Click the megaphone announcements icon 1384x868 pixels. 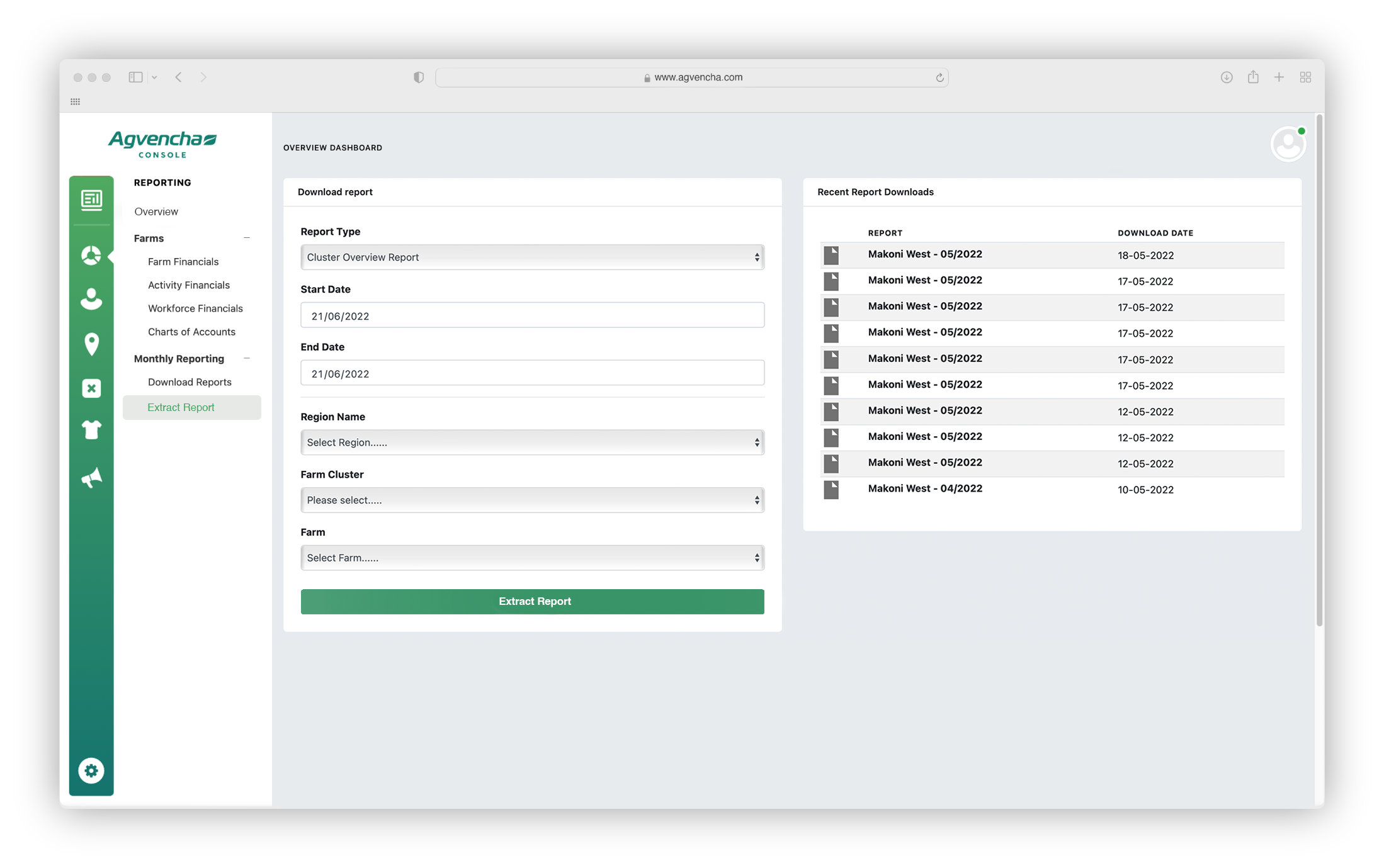(91, 478)
